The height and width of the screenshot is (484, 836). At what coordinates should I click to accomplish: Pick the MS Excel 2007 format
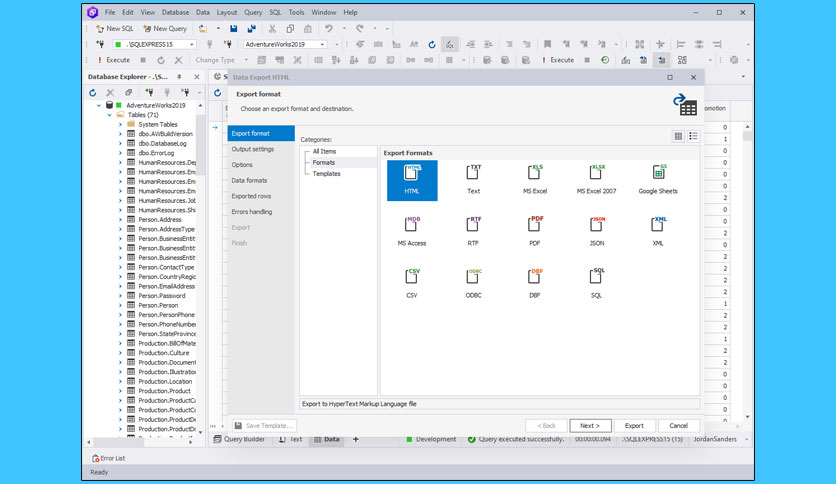click(x=596, y=180)
